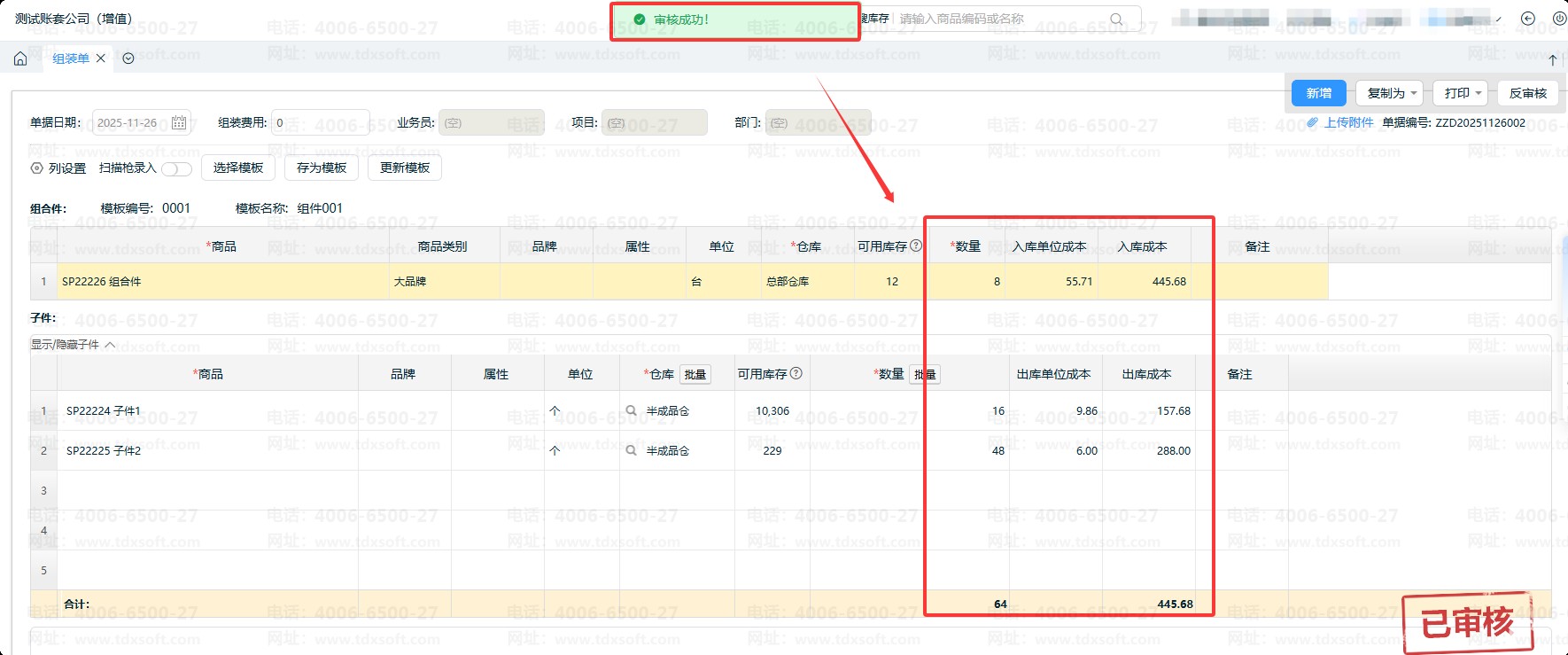Image resolution: width=1568 pixels, height=655 pixels.
Task: Toggle the 扫描枪录入 switch
Action: tap(176, 168)
